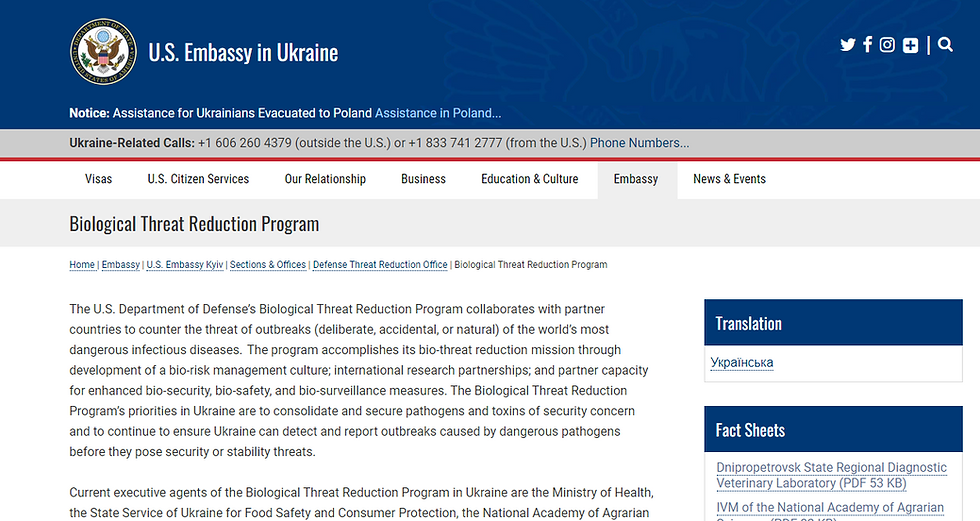
Task: Open the Education & Culture menu
Action: [529, 179]
